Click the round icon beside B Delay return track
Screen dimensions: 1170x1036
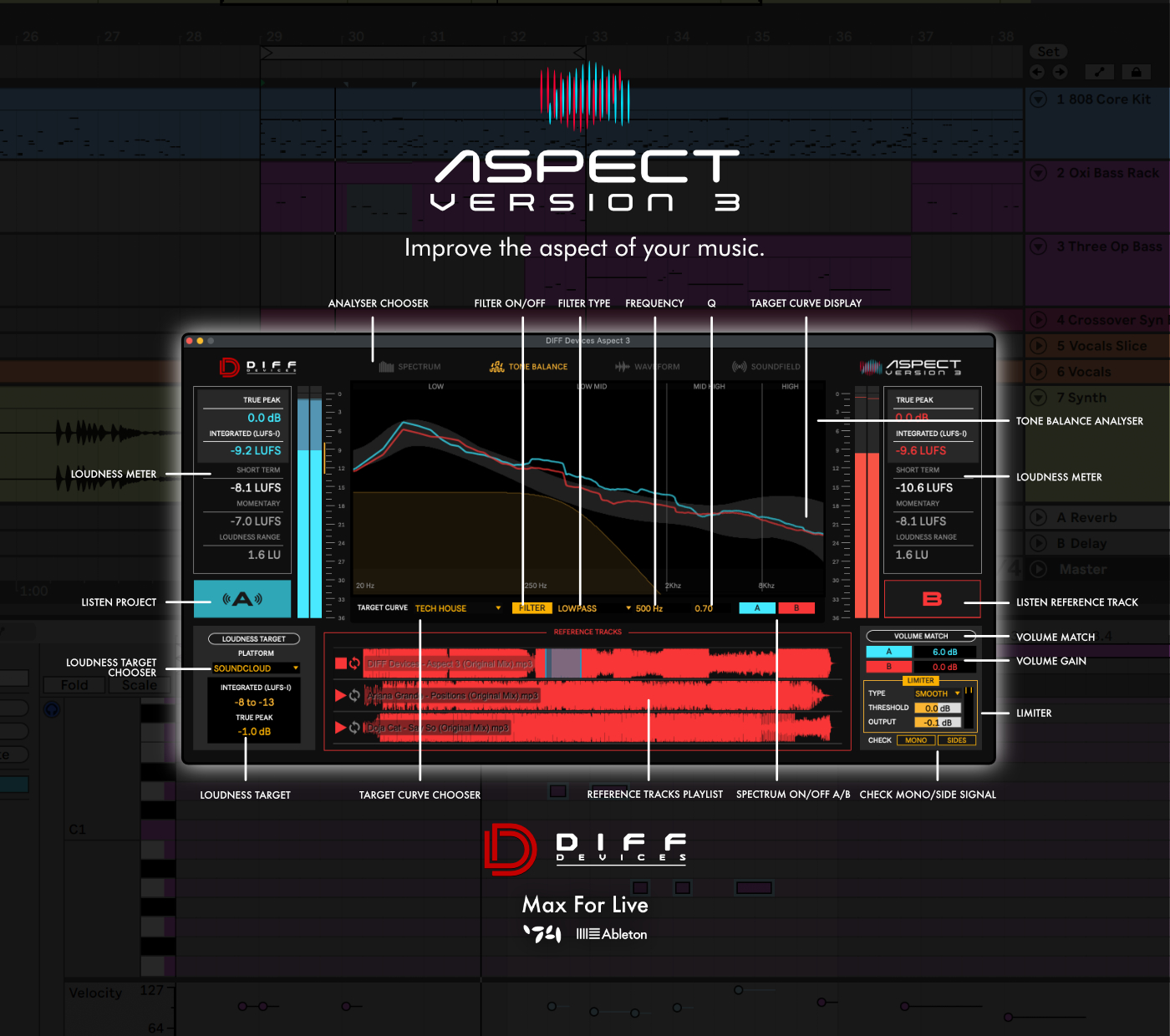[1039, 543]
